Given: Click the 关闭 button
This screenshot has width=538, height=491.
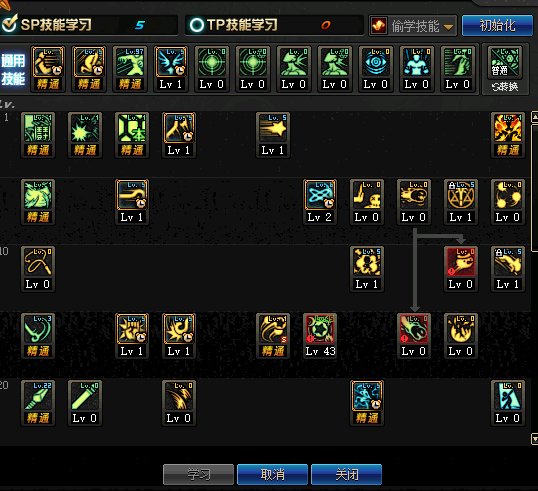Looking at the screenshot, I should pos(347,475).
